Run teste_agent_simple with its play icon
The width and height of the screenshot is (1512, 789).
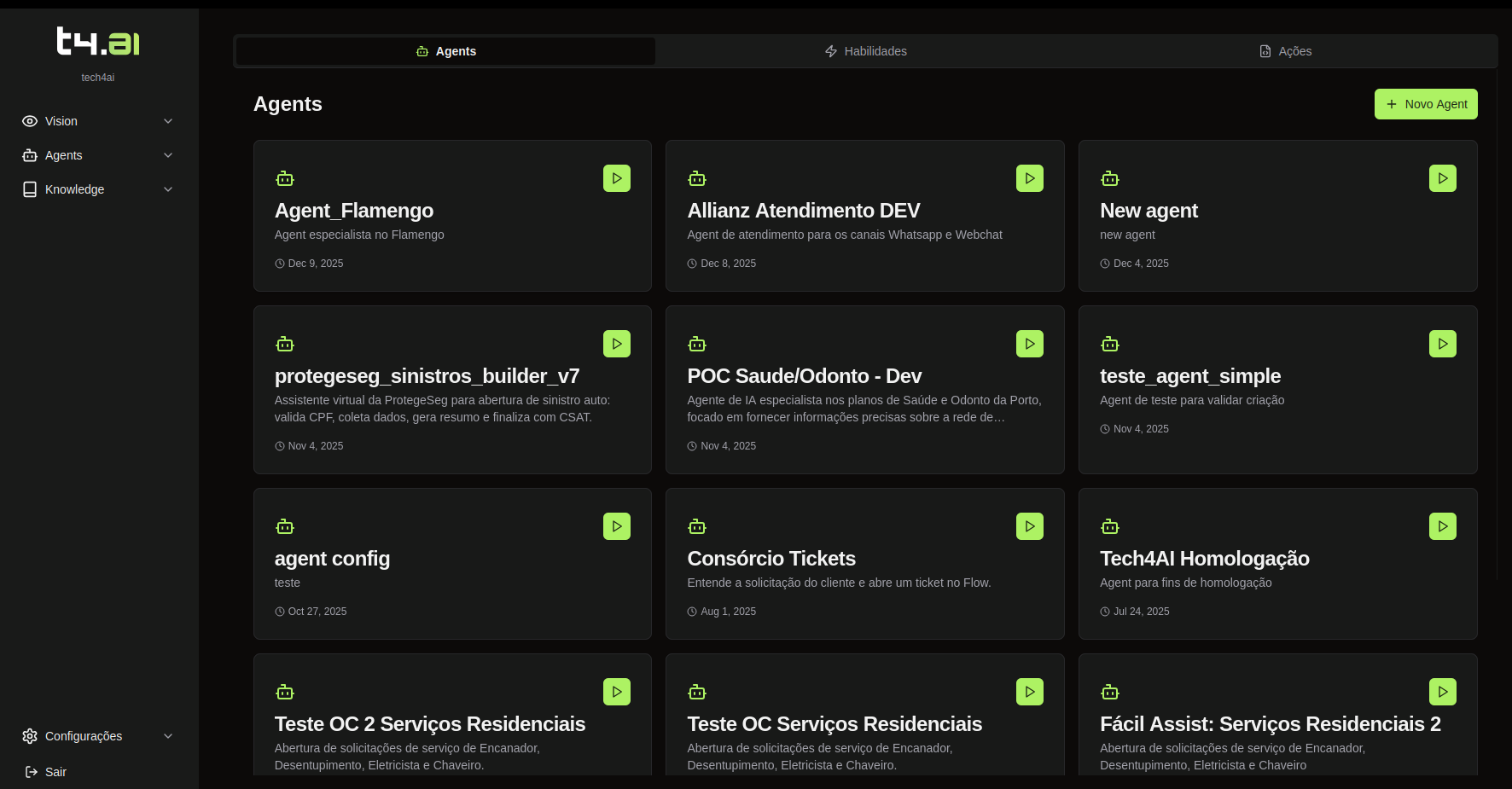click(x=1442, y=344)
